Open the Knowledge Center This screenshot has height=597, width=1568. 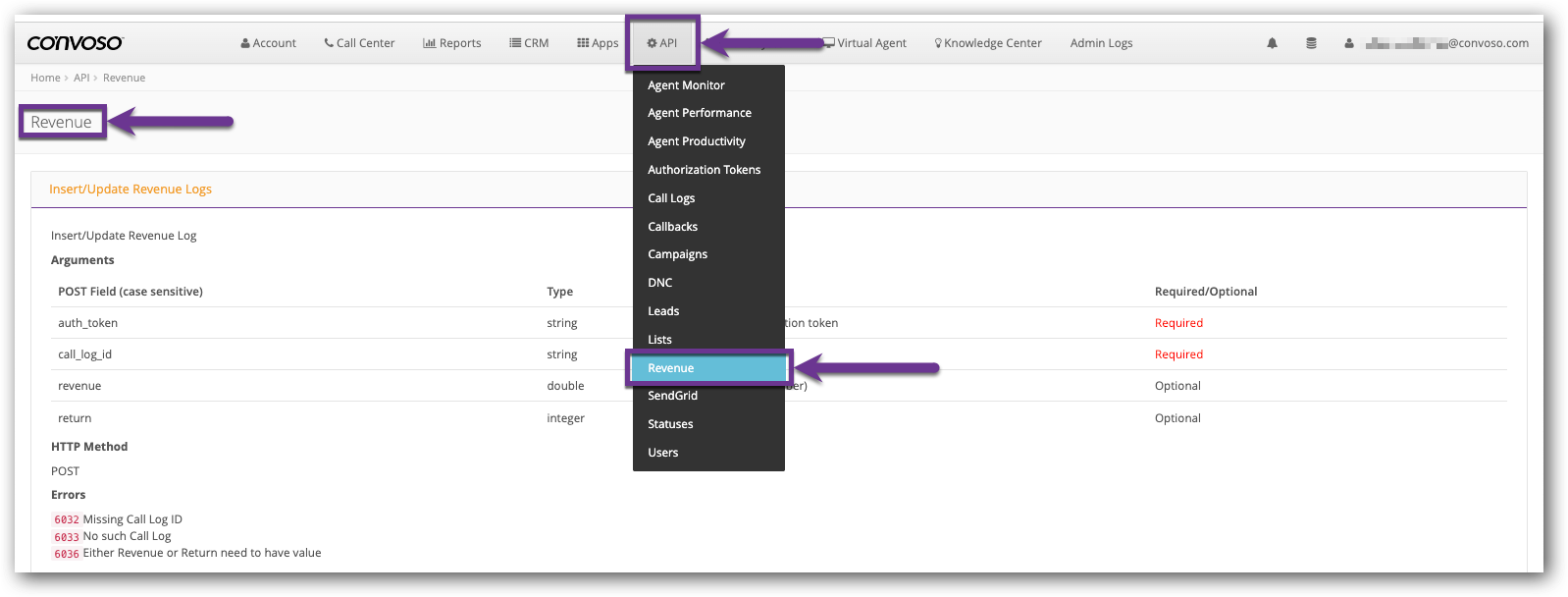pos(988,43)
